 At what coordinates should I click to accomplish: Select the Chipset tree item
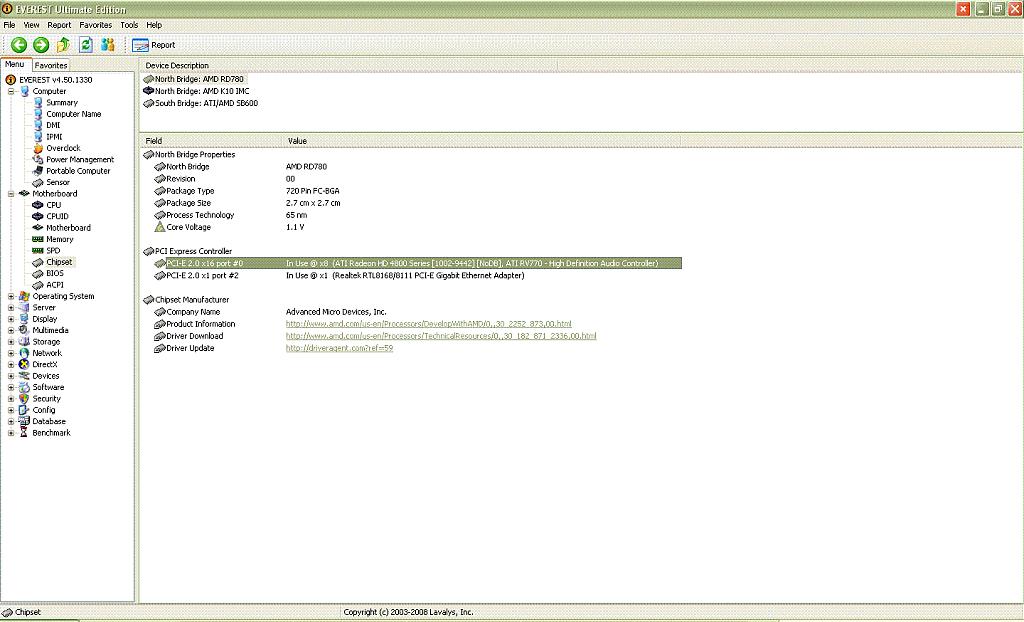(59, 262)
